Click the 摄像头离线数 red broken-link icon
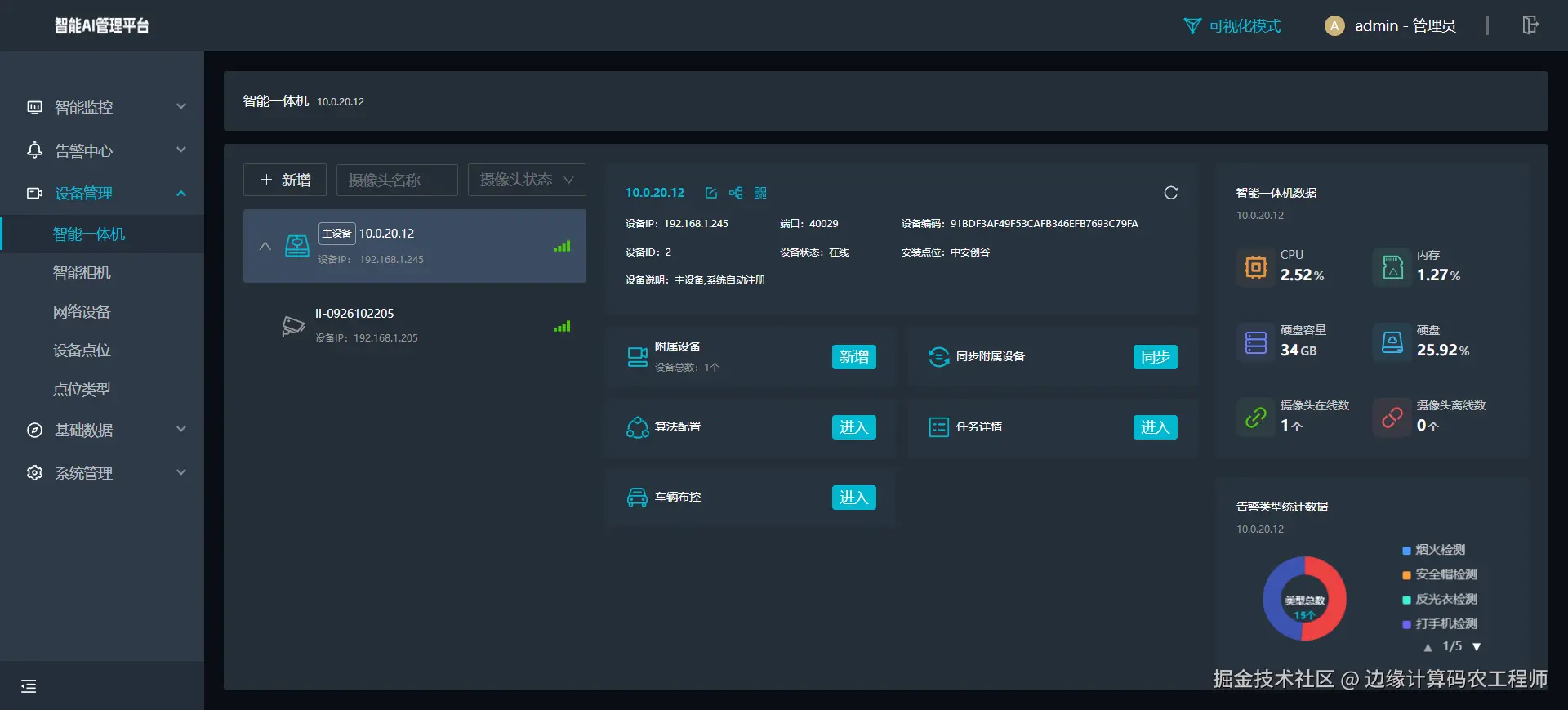Image resolution: width=1568 pixels, height=710 pixels. tap(1392, 418)
